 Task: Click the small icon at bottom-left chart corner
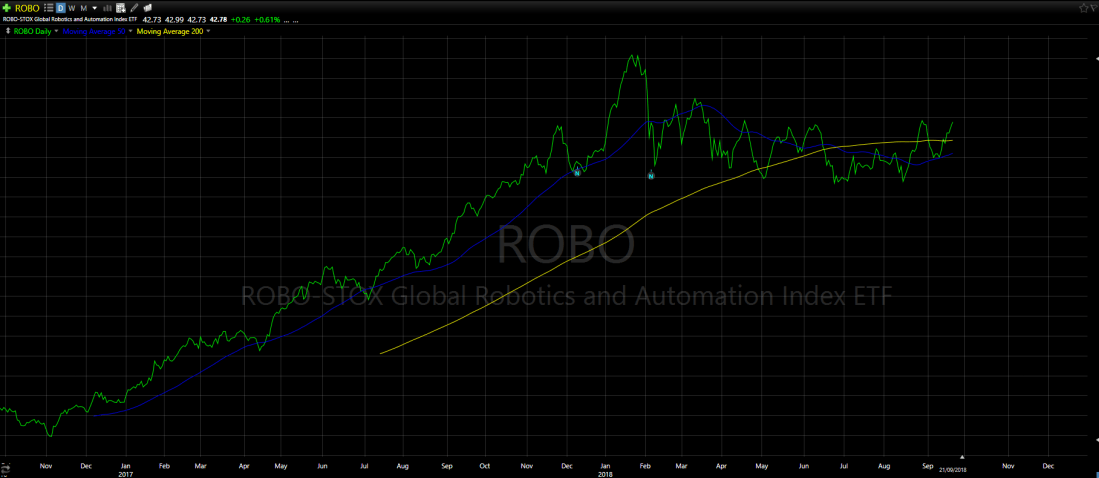pyautogui.click(x=6, y=470)
